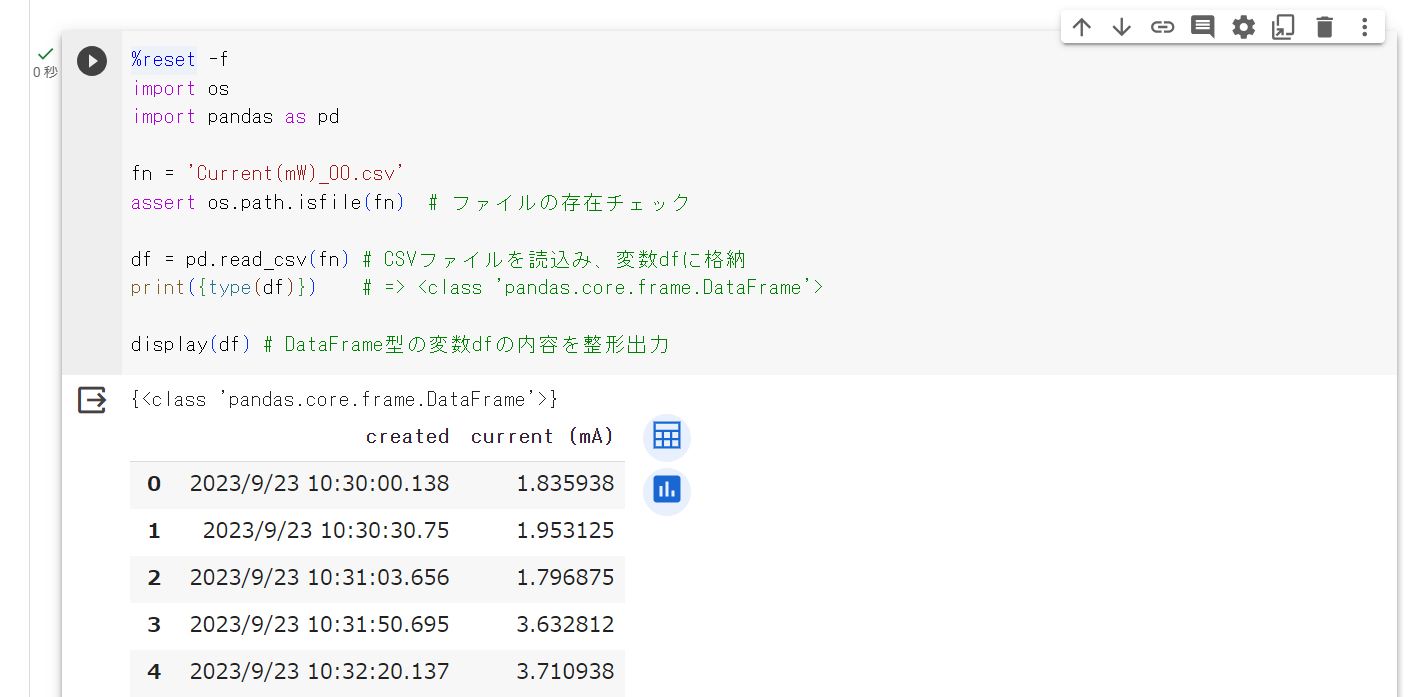
Task: Click the 'current (mA)' column header
Action: (x=542, y=437)
